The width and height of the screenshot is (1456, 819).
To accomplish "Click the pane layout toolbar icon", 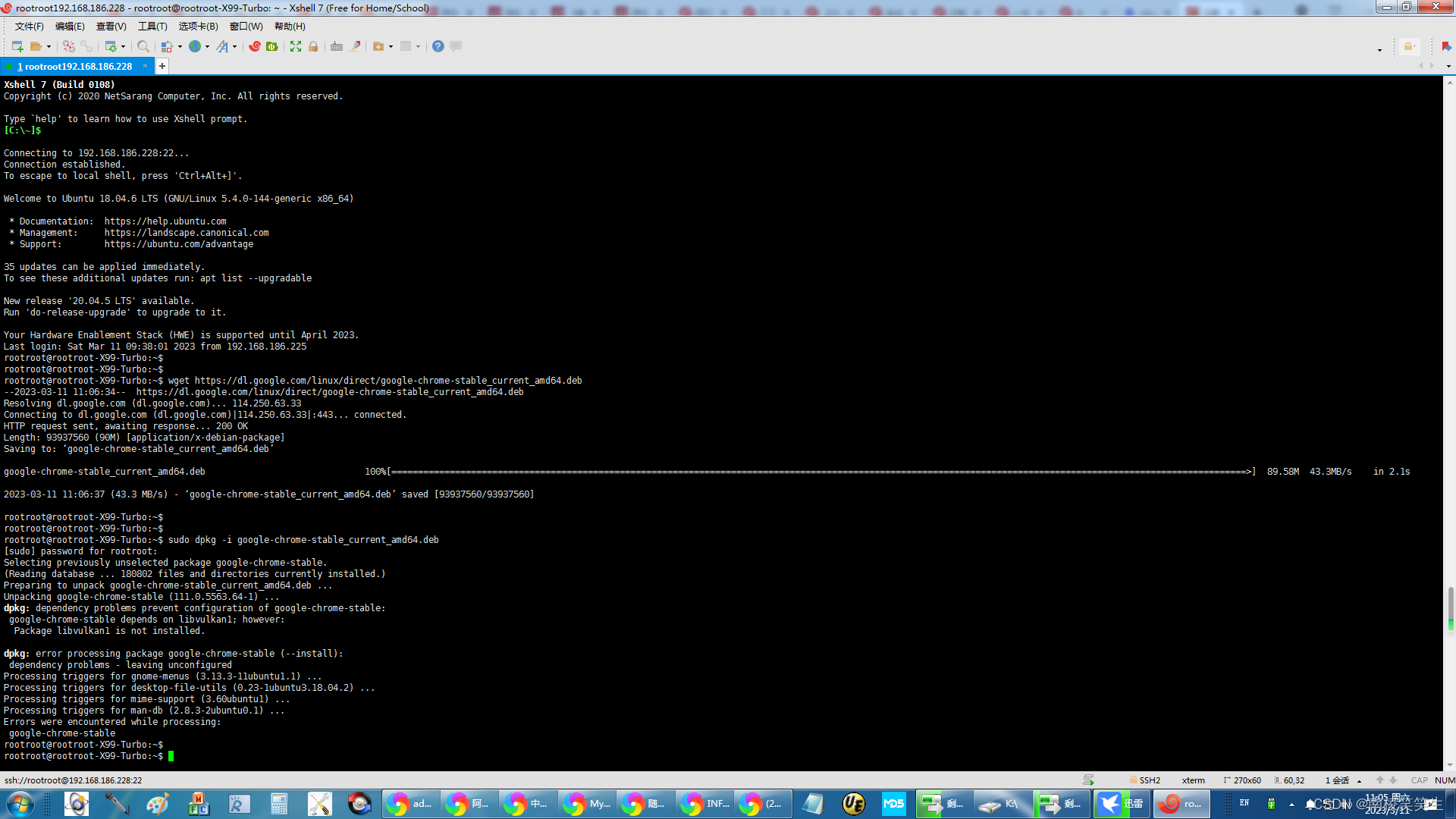I will point(406,46).
